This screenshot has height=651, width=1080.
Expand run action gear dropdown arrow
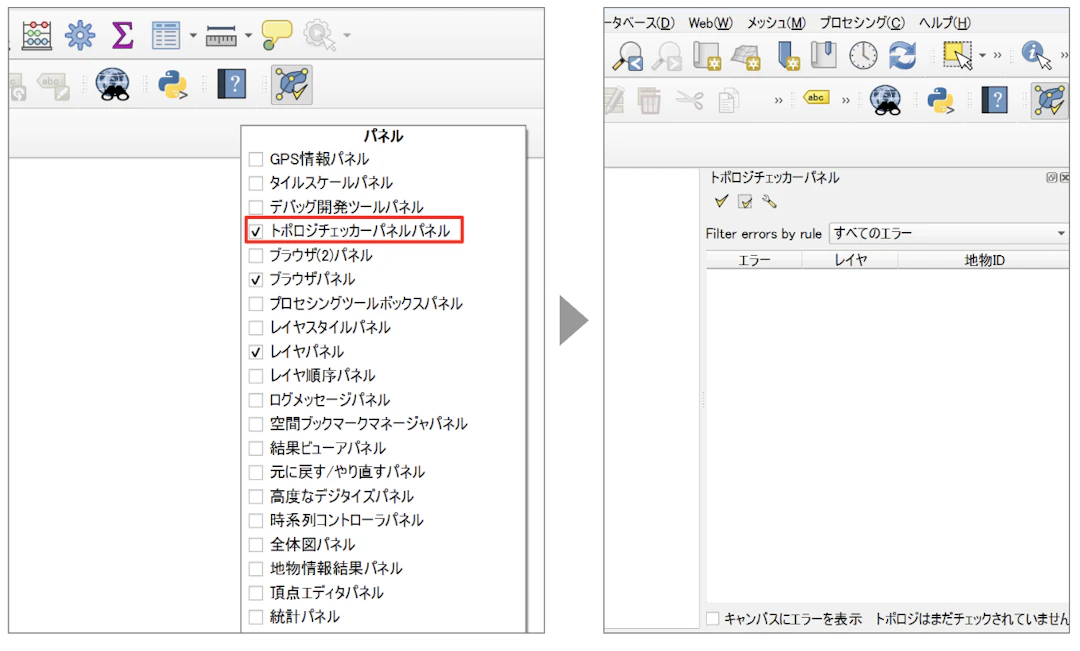pos(346,35)
